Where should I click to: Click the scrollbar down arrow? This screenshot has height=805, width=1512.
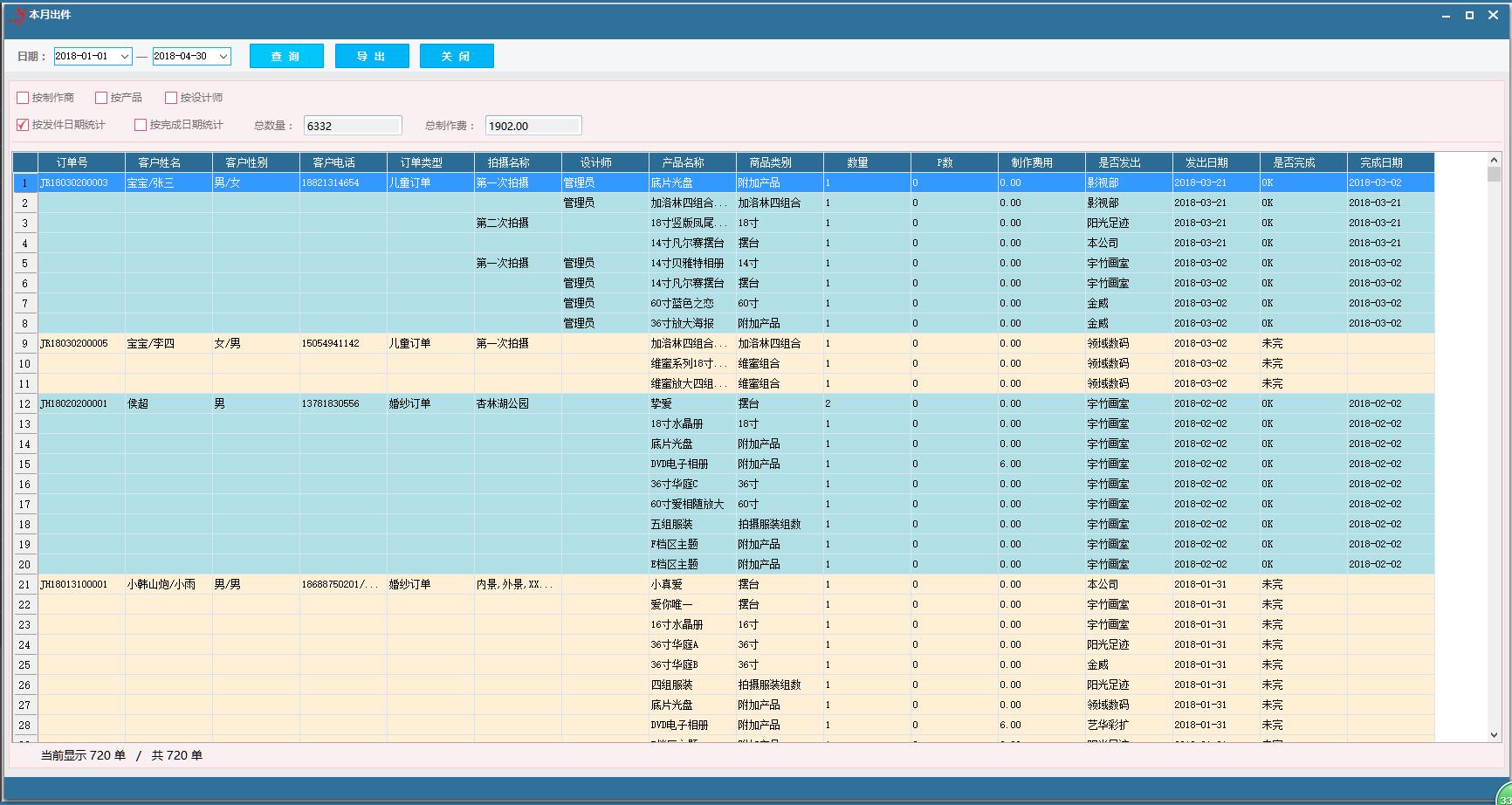coord(1494,735)
